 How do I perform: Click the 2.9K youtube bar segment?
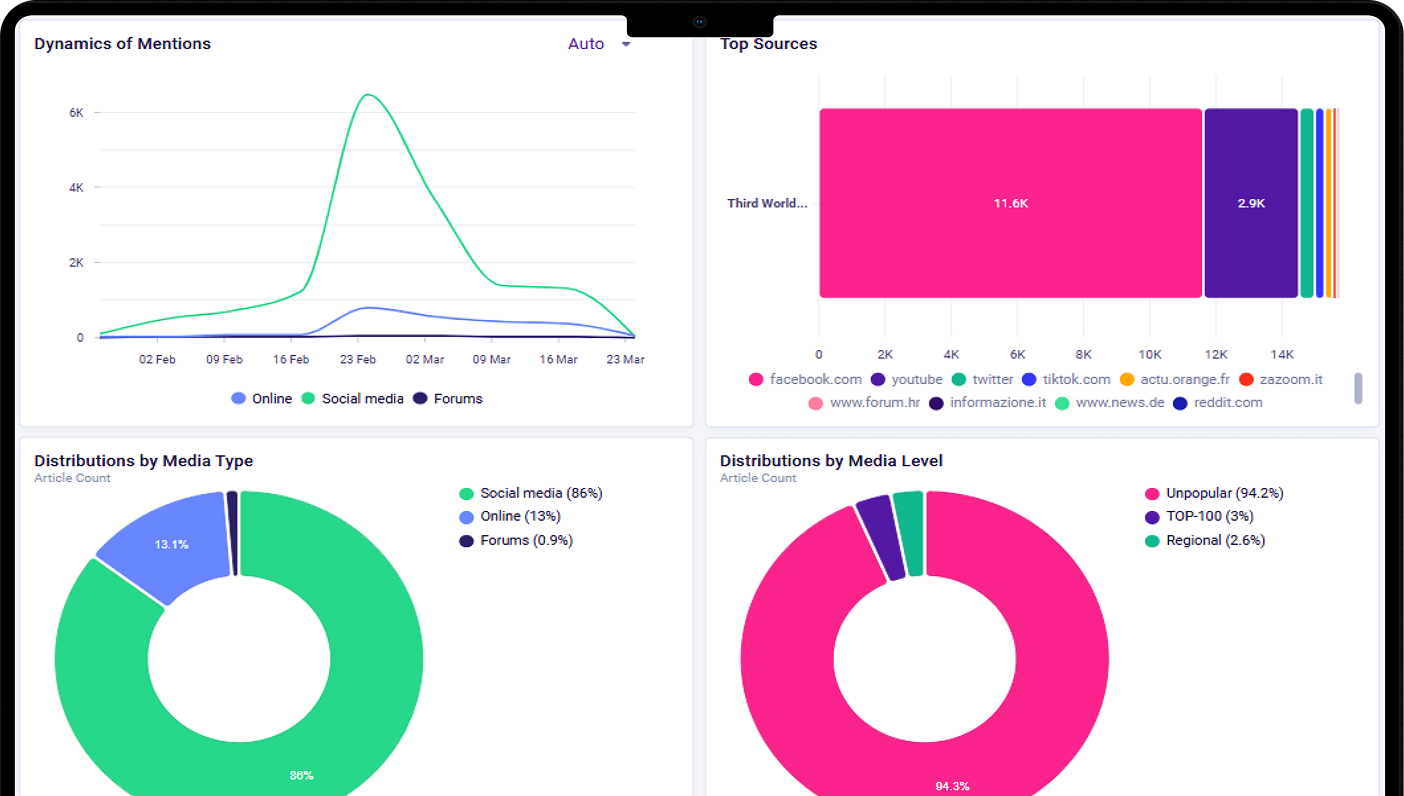(1251, 203)
